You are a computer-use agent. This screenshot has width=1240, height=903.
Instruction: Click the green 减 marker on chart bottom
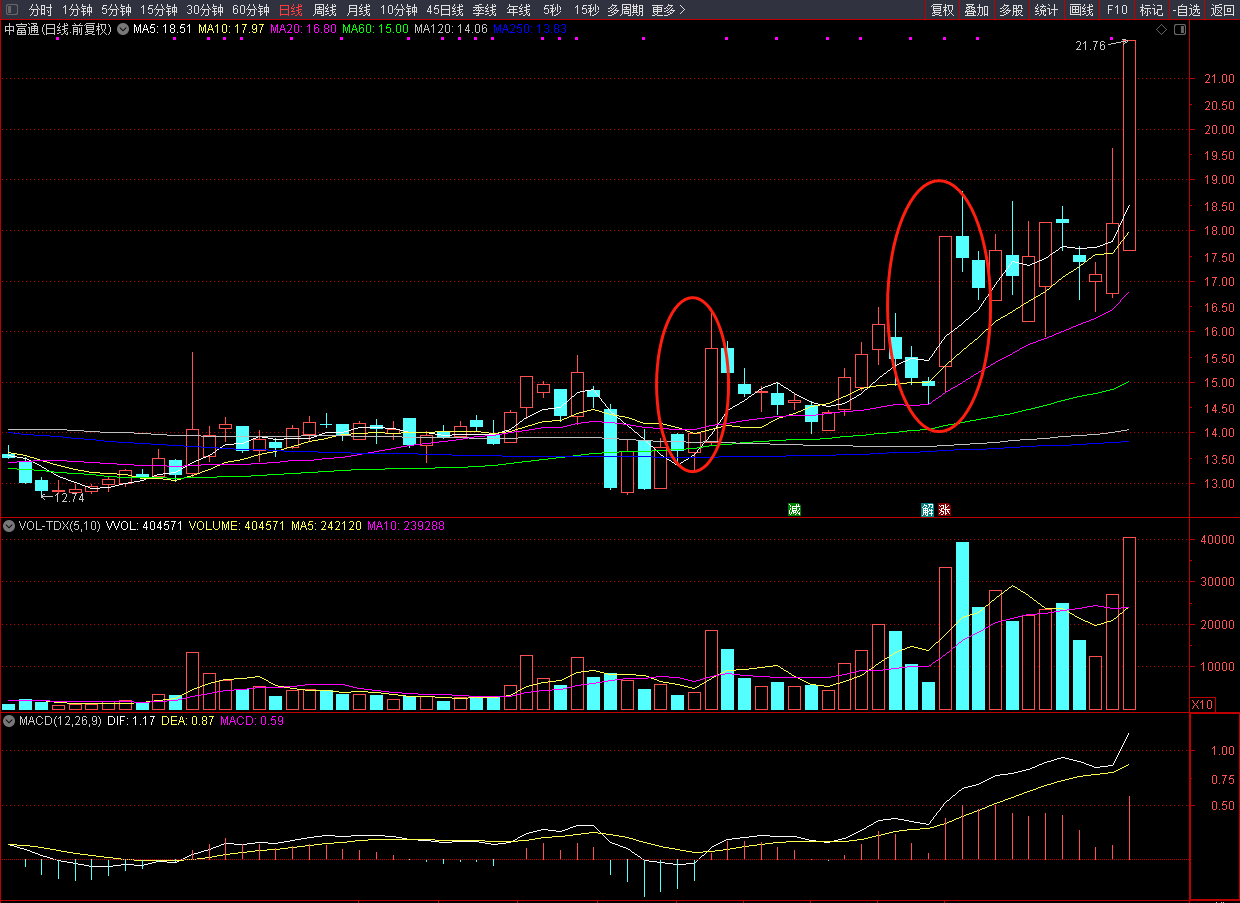[794, 509]
